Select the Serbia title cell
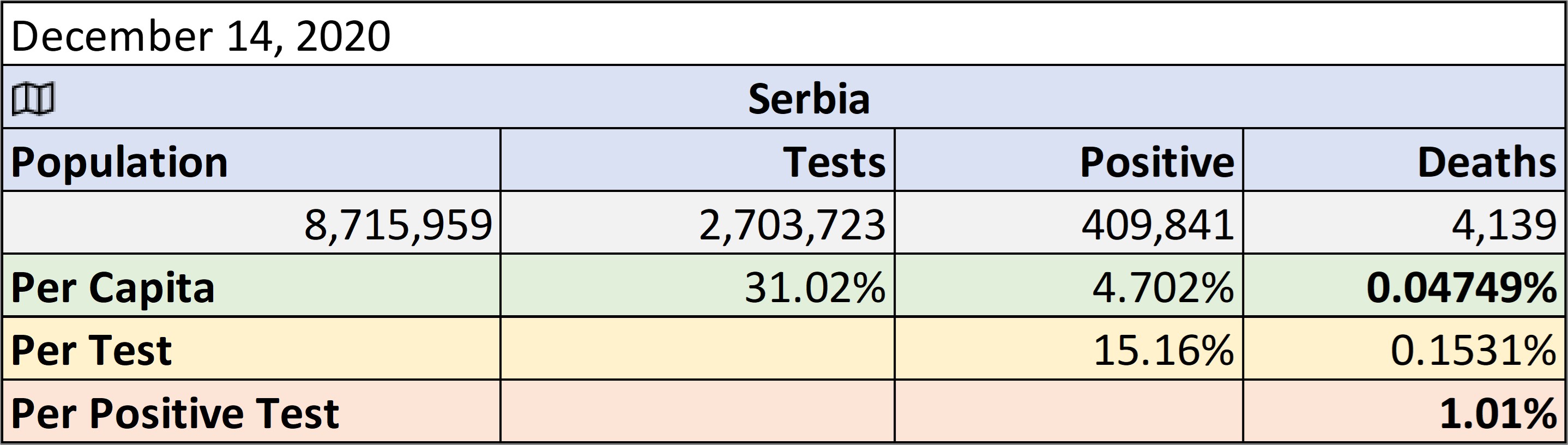 783,97
